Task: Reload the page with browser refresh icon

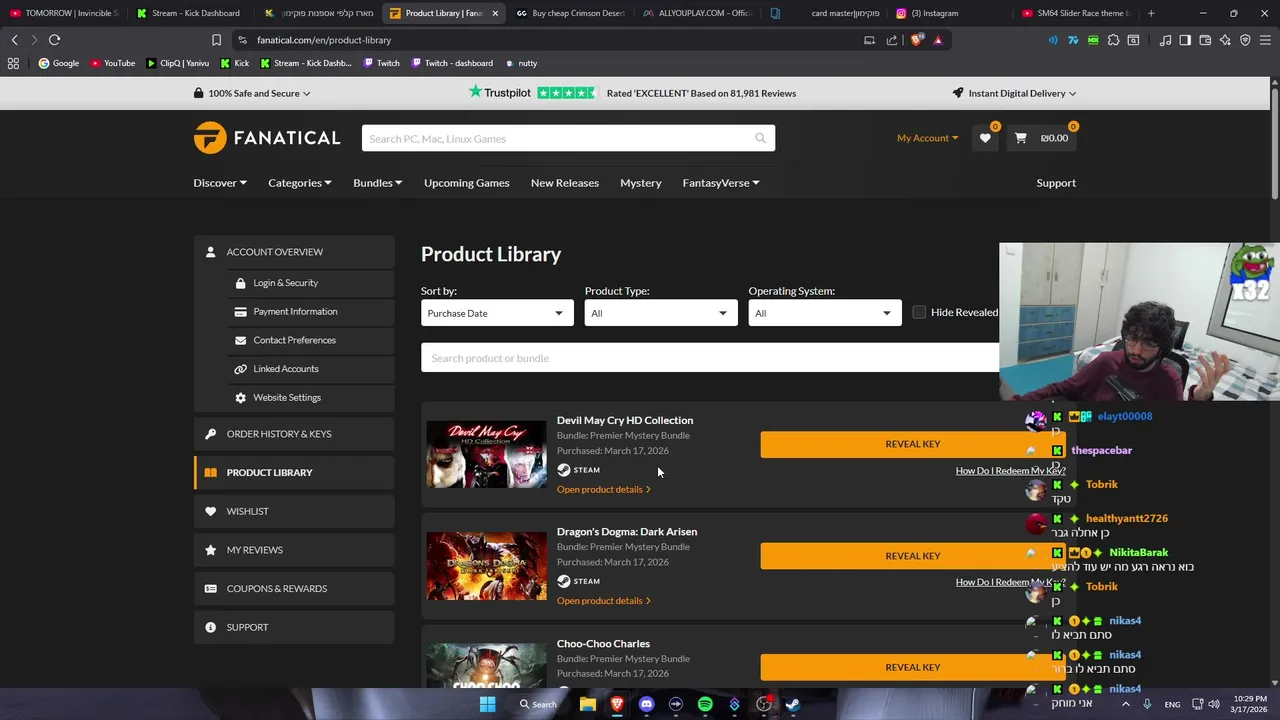Action: (54, 40)
